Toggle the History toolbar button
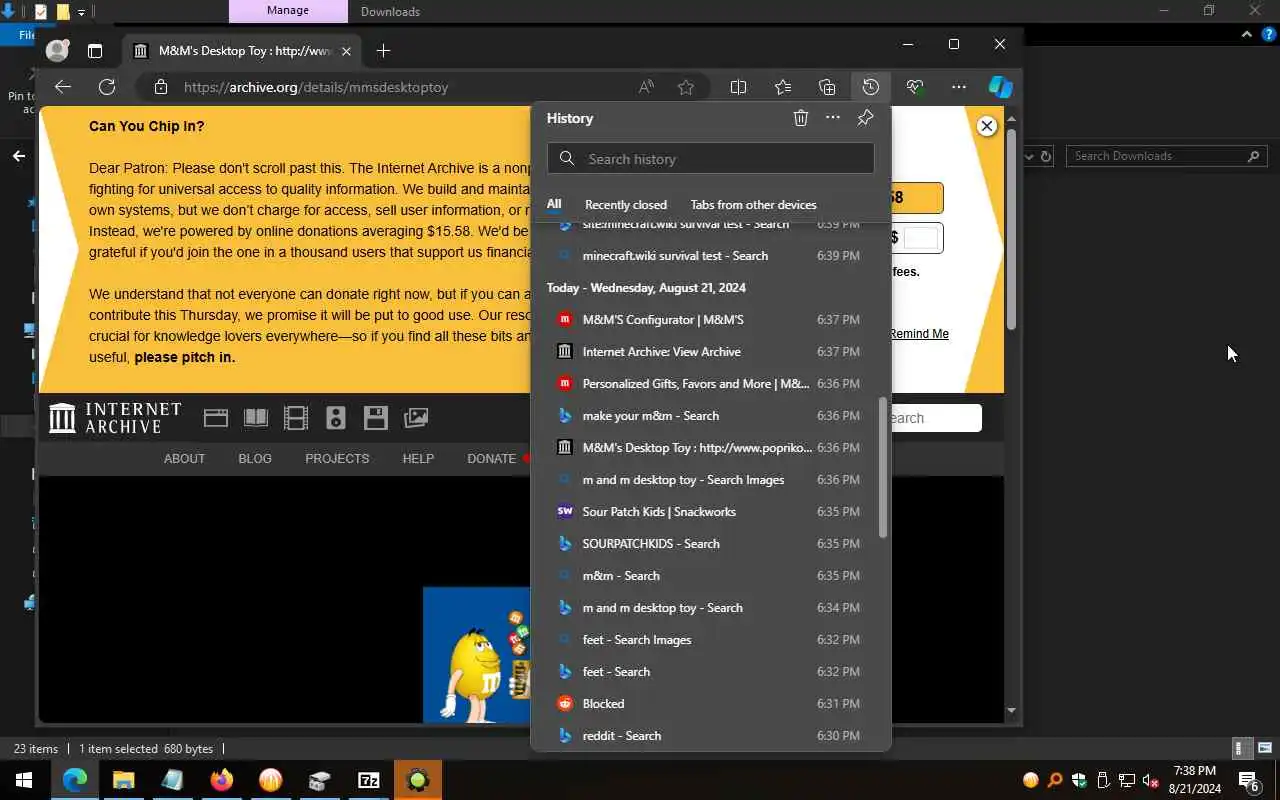Viewport: 1280px width, 800px height. click(x=871, y=87)
